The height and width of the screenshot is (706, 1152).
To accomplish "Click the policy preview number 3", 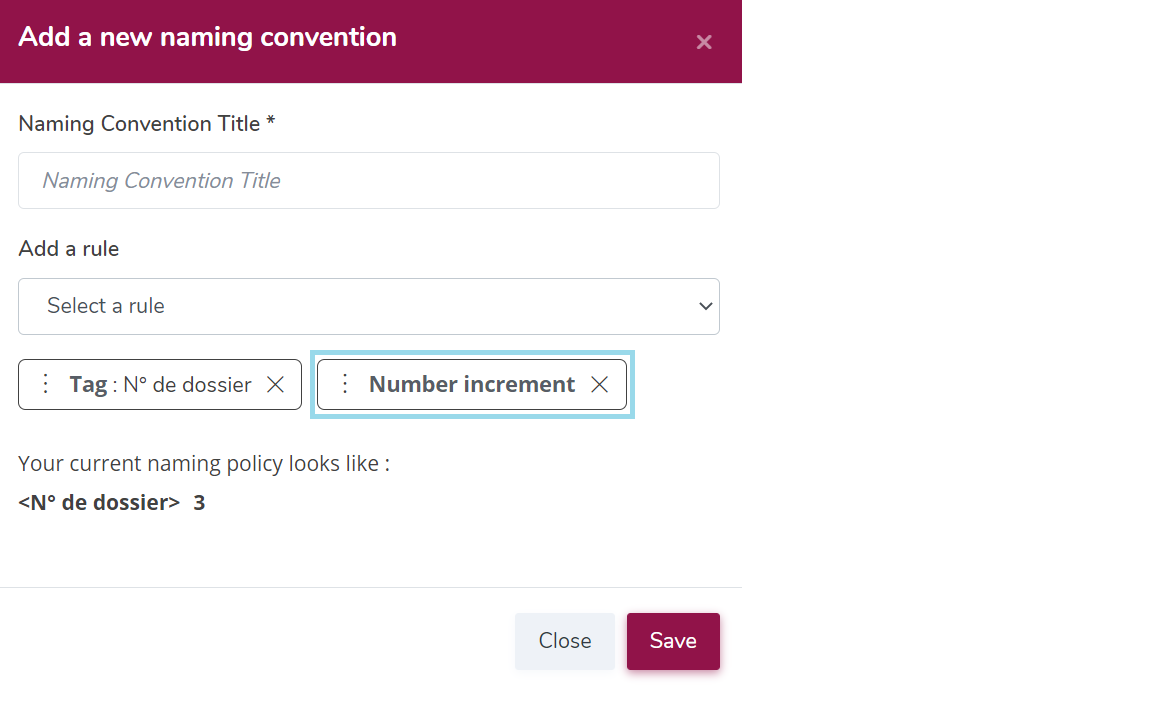I will 198,501.
